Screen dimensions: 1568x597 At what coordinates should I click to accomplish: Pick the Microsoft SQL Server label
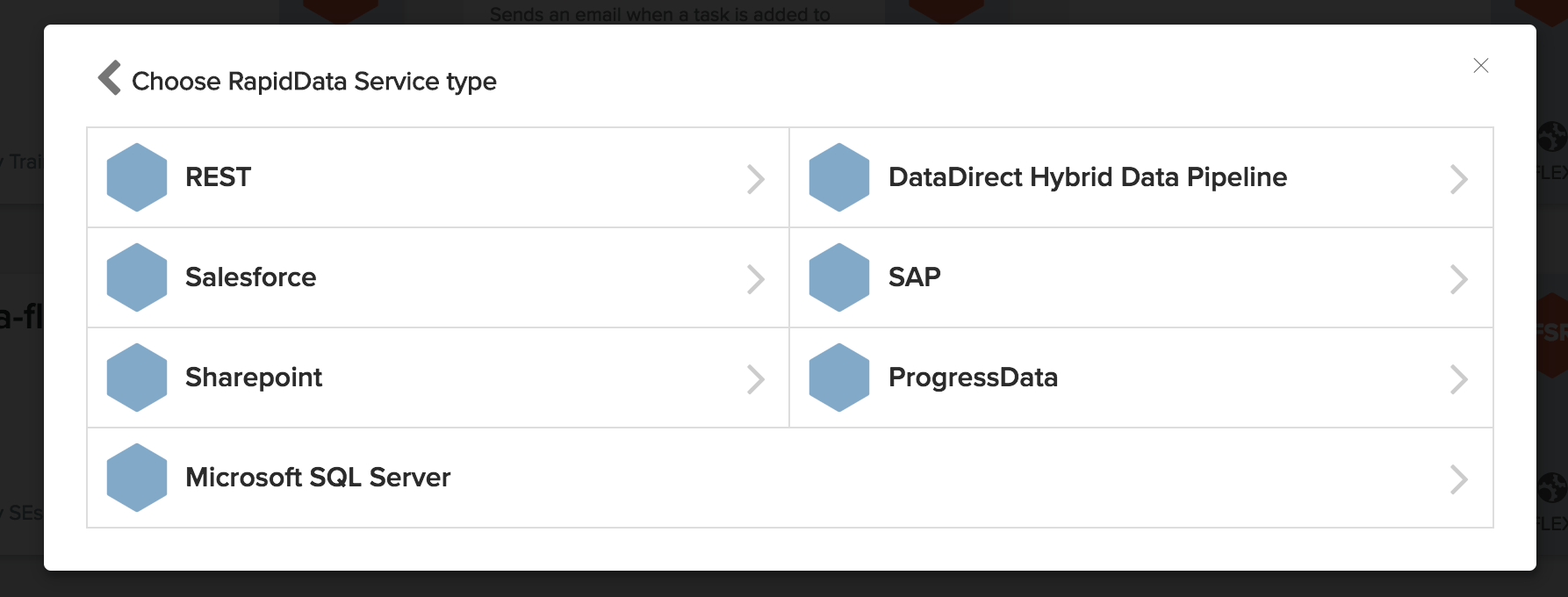(318, 478)
